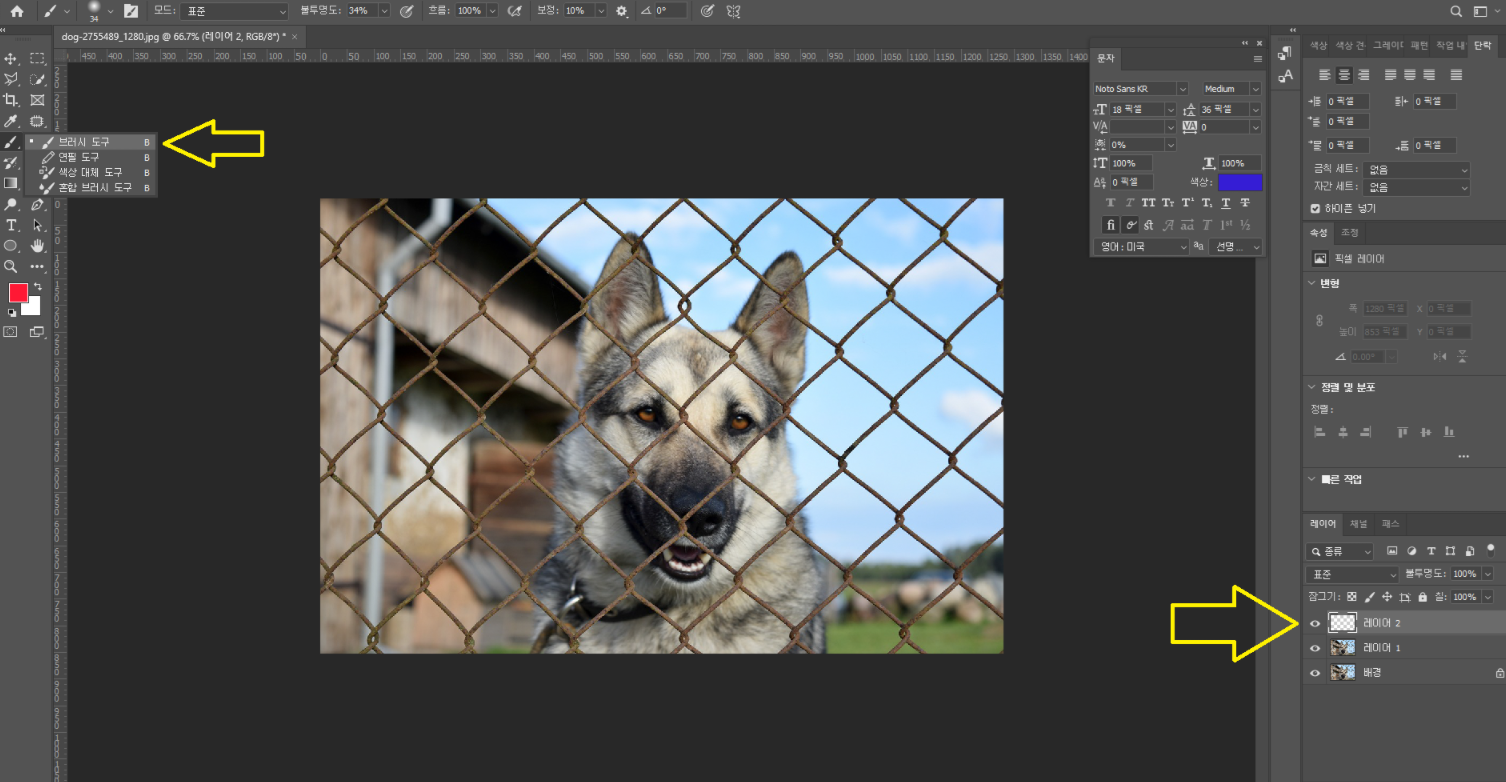Select the Type tool
This screenshot has height=782, width=1506.
[11, 225]
